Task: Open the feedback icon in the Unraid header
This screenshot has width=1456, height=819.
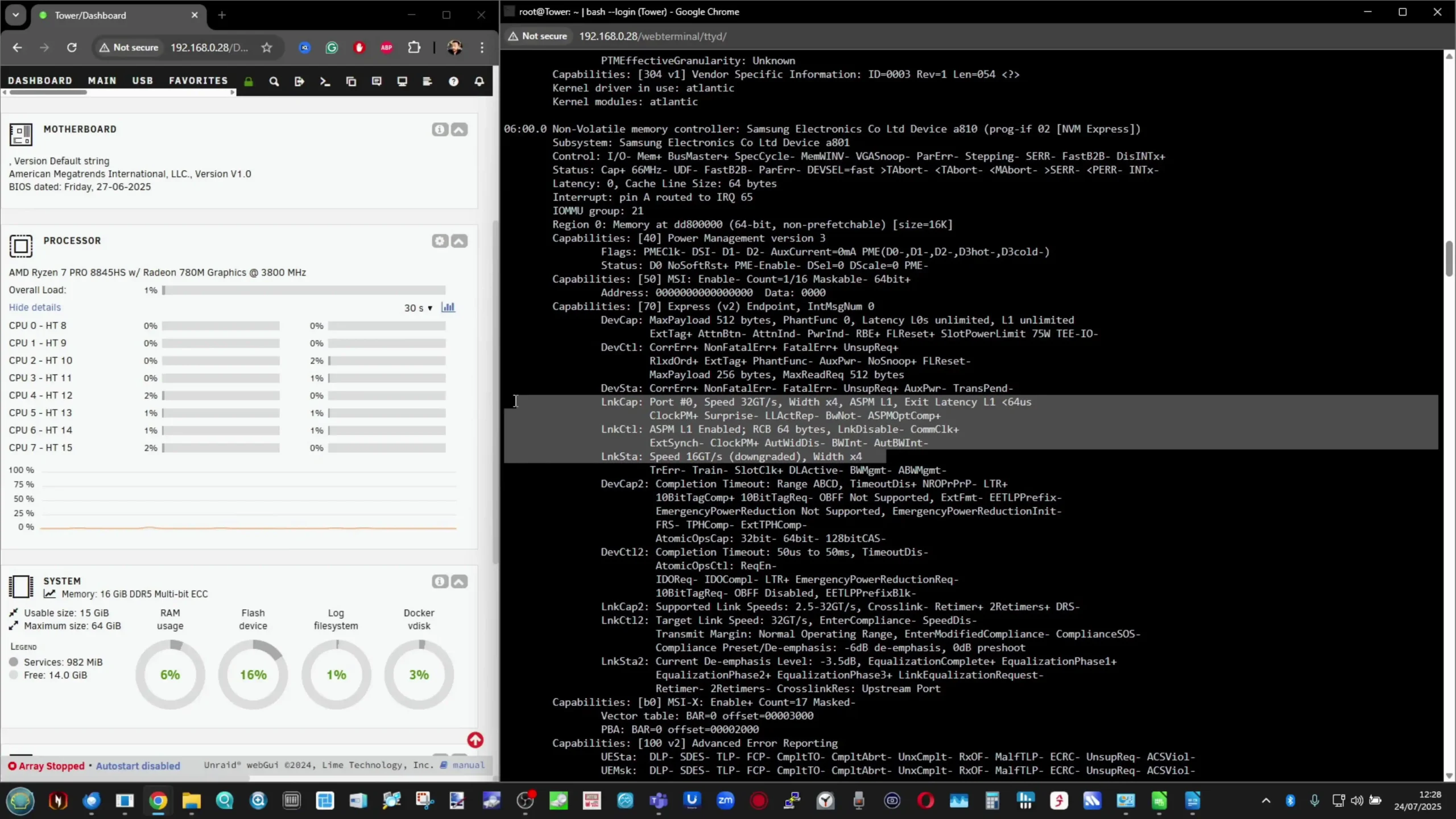Action: coord(377,81)
